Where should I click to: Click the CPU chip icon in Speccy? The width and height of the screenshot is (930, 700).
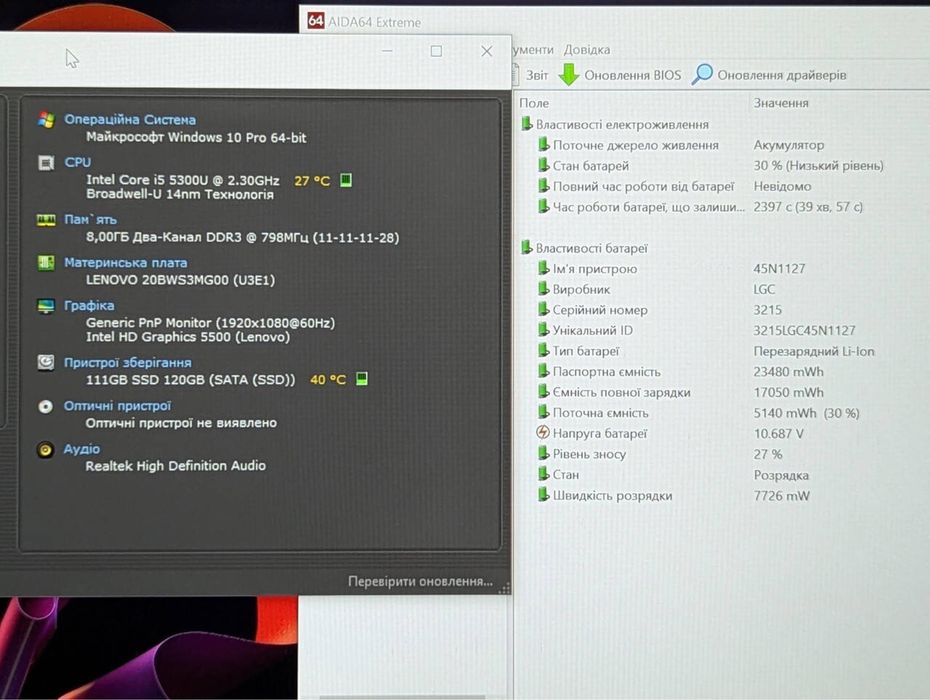(x=46, y=162)
